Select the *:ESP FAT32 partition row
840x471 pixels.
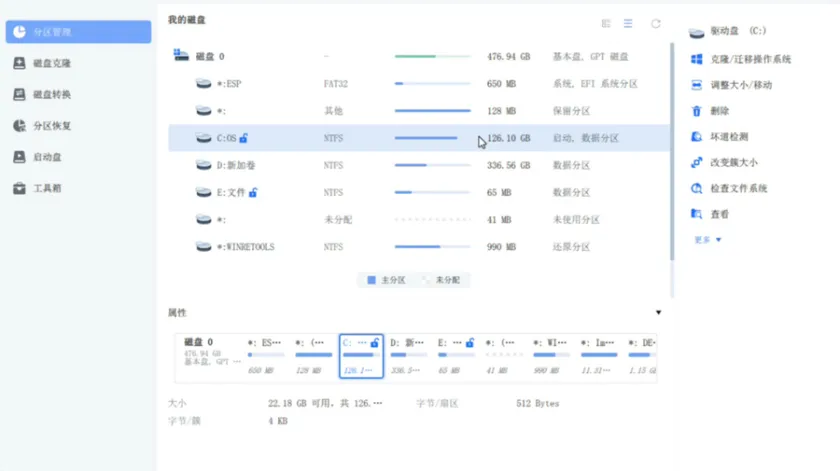(x=419, y=84)
